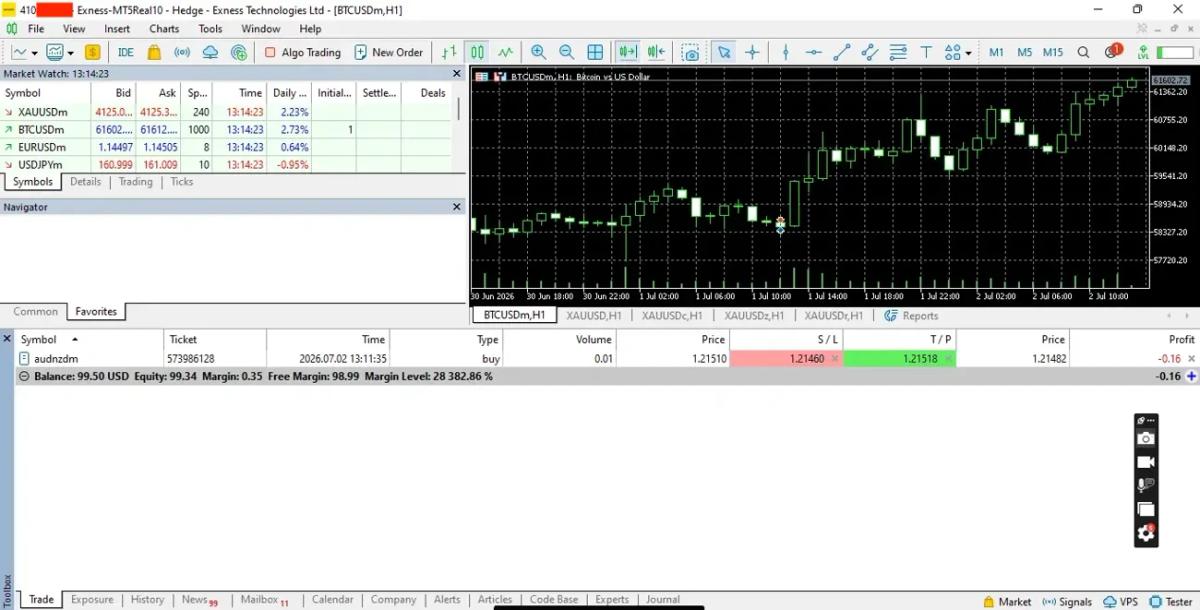Select the trendline drawing tool
Image resolution: width=1200 pixels, height=610 pixels.
[842, 52]
